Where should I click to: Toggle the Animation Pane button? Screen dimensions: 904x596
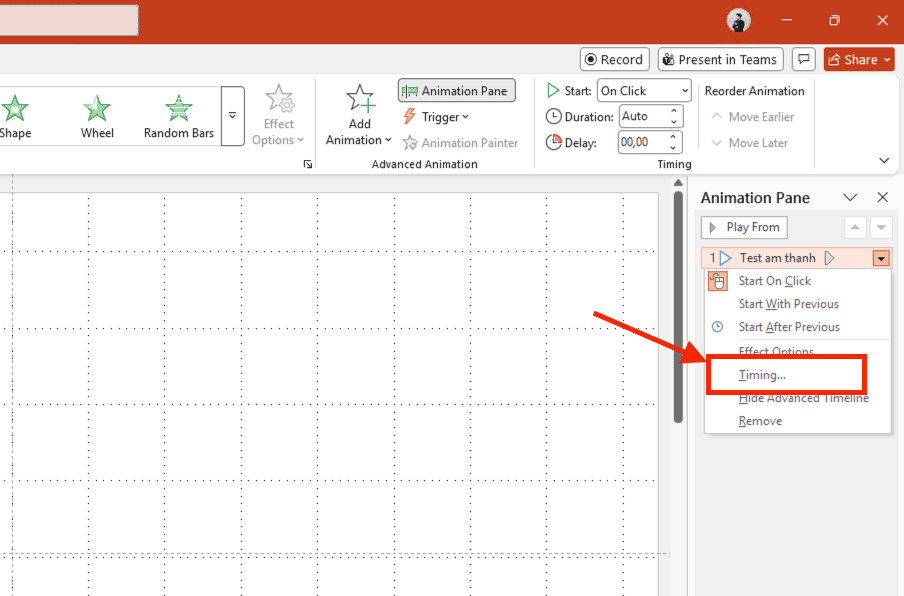pos(457,91)
